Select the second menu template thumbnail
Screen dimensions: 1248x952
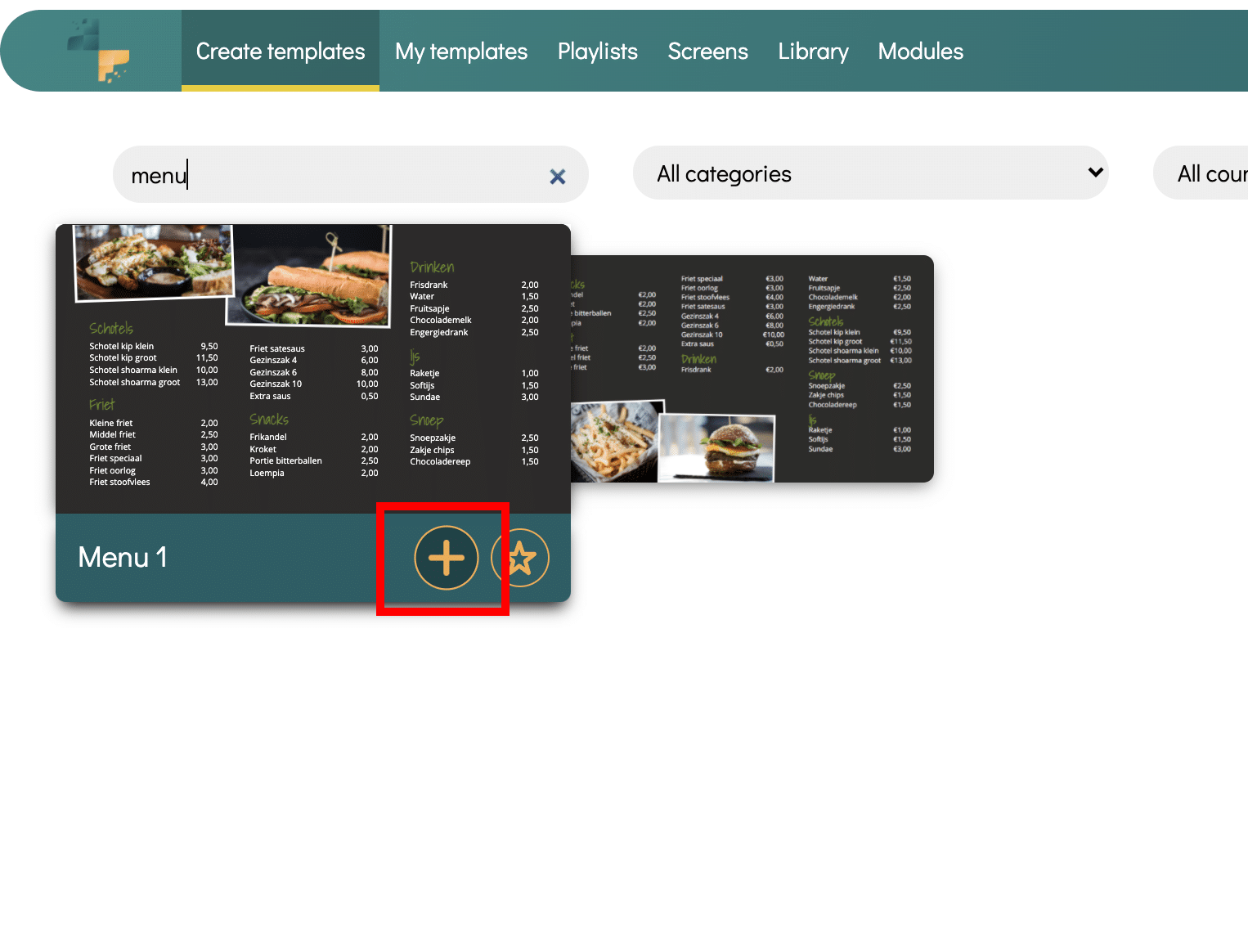point(752,369)
